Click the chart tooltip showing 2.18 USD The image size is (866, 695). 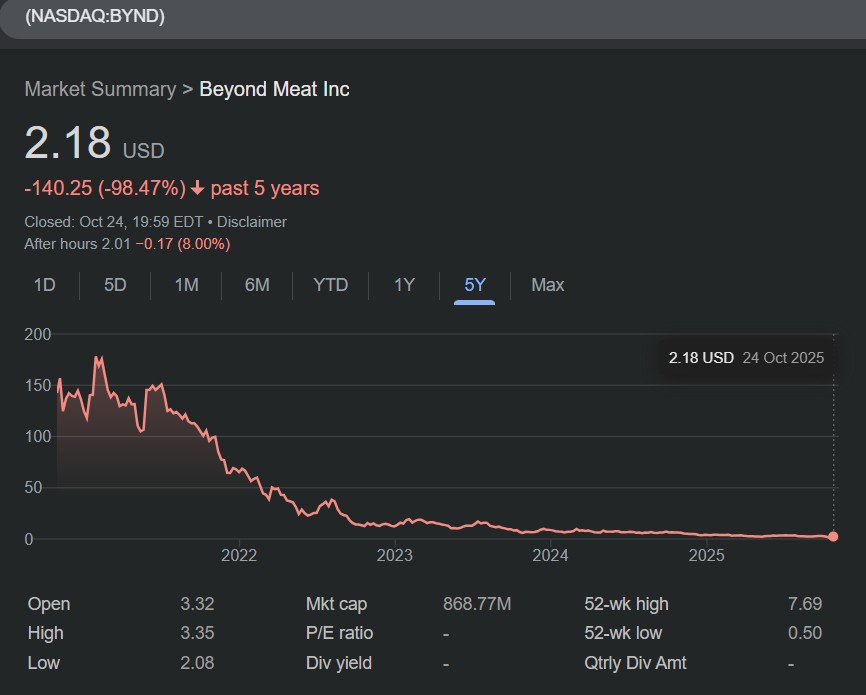point(746,358)
